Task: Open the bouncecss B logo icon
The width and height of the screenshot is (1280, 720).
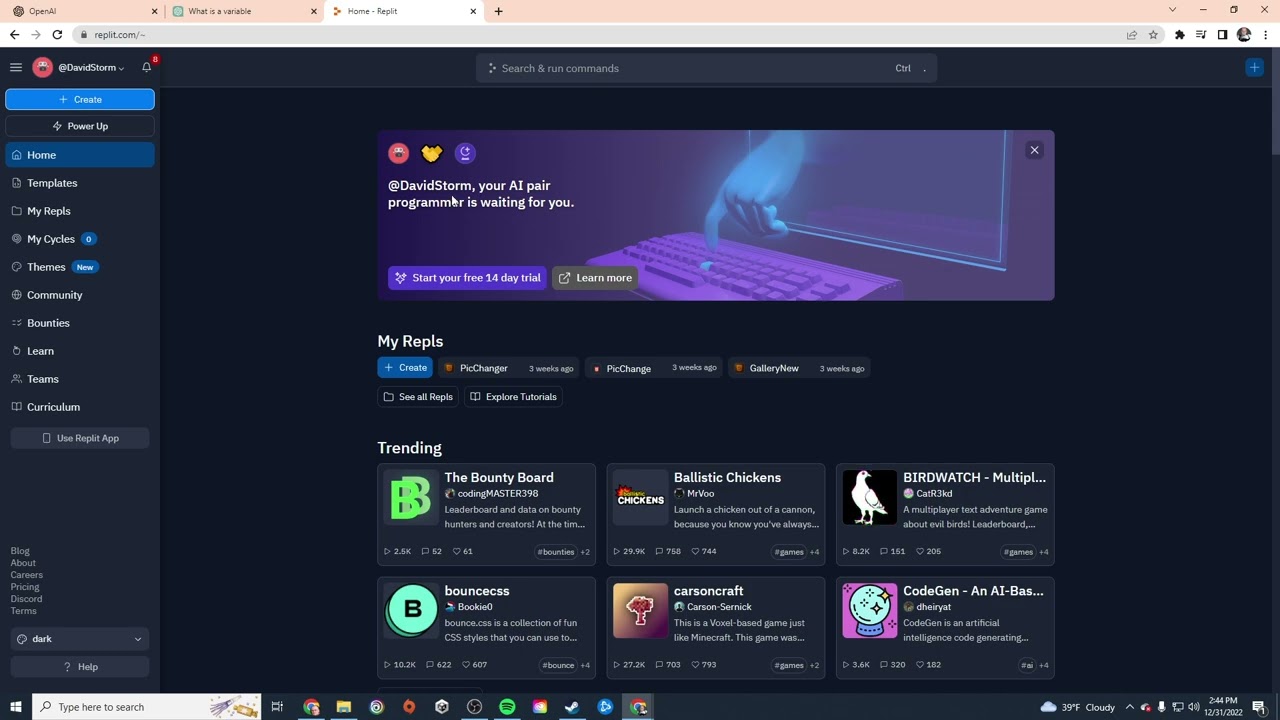Action: (411, 610)
